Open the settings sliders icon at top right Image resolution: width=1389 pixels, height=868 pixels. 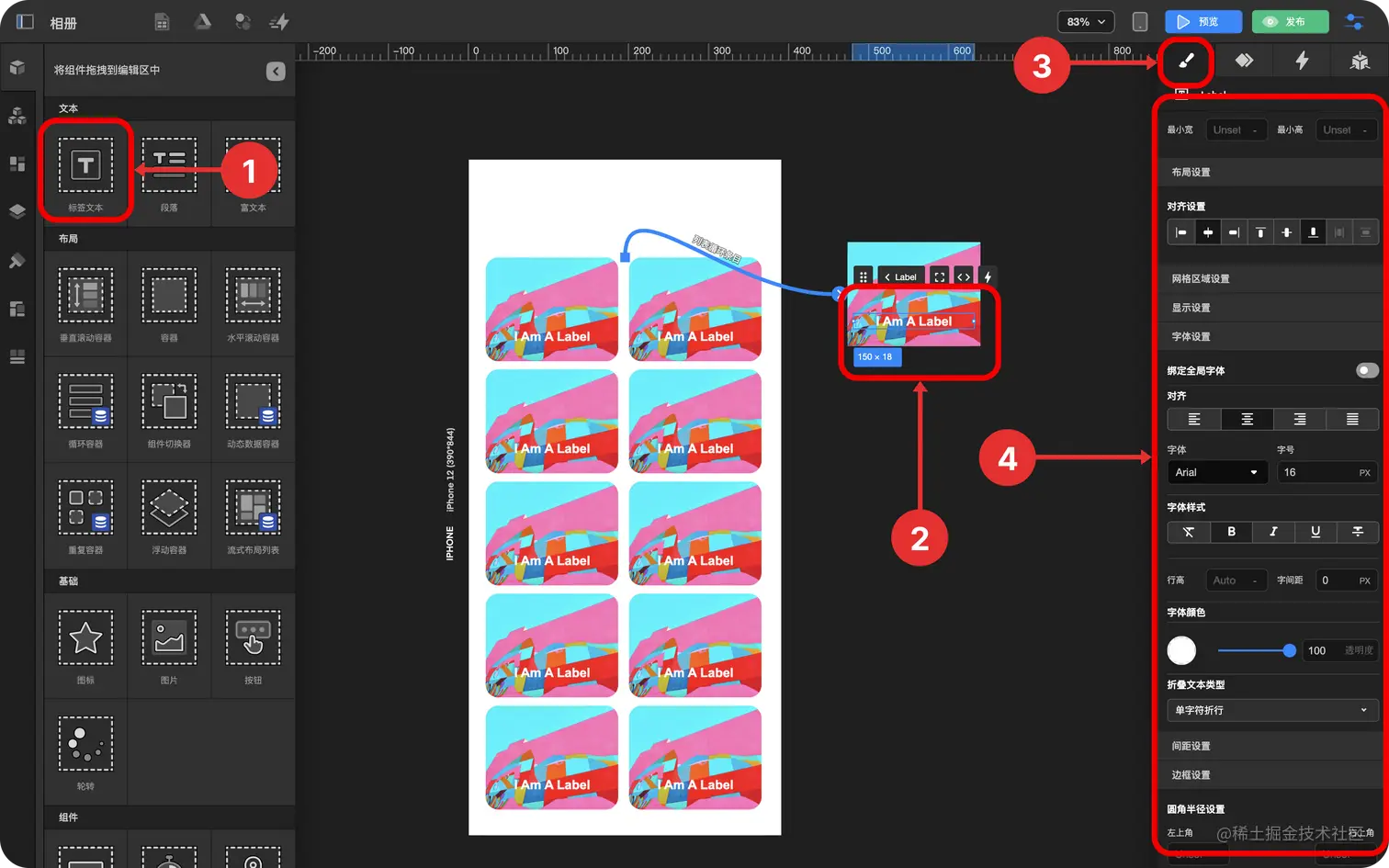1354,21
